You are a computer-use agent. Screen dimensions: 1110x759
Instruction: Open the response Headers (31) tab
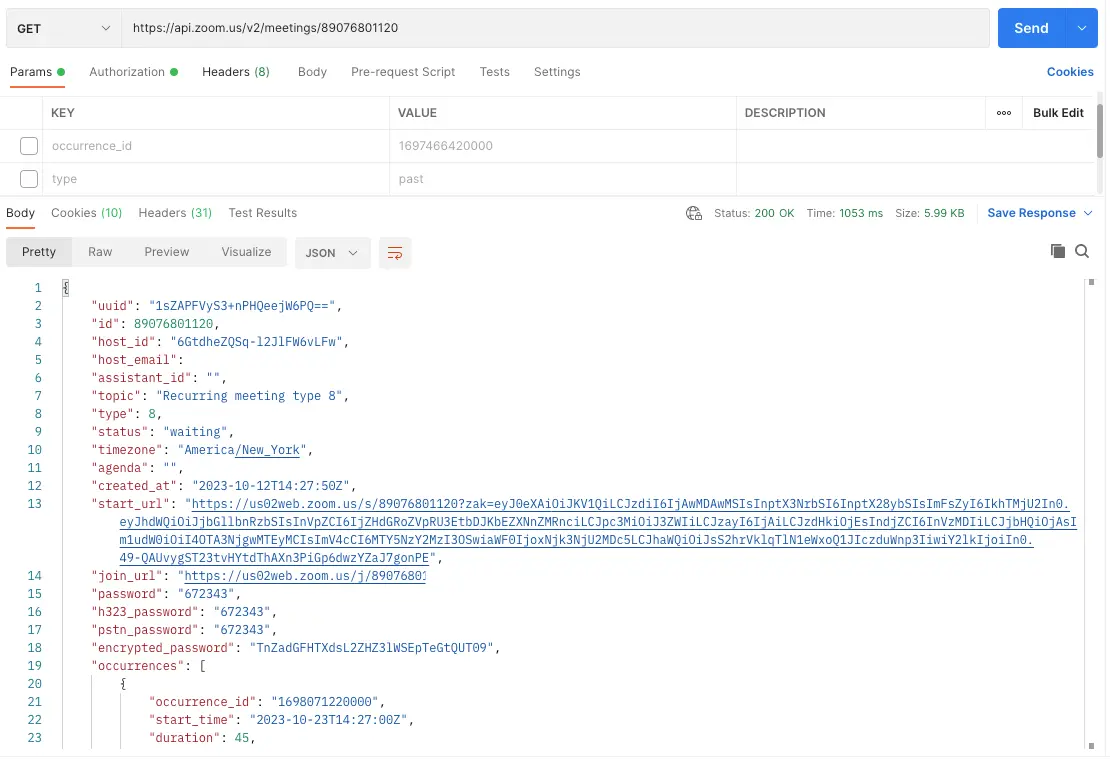pos(175,213)
